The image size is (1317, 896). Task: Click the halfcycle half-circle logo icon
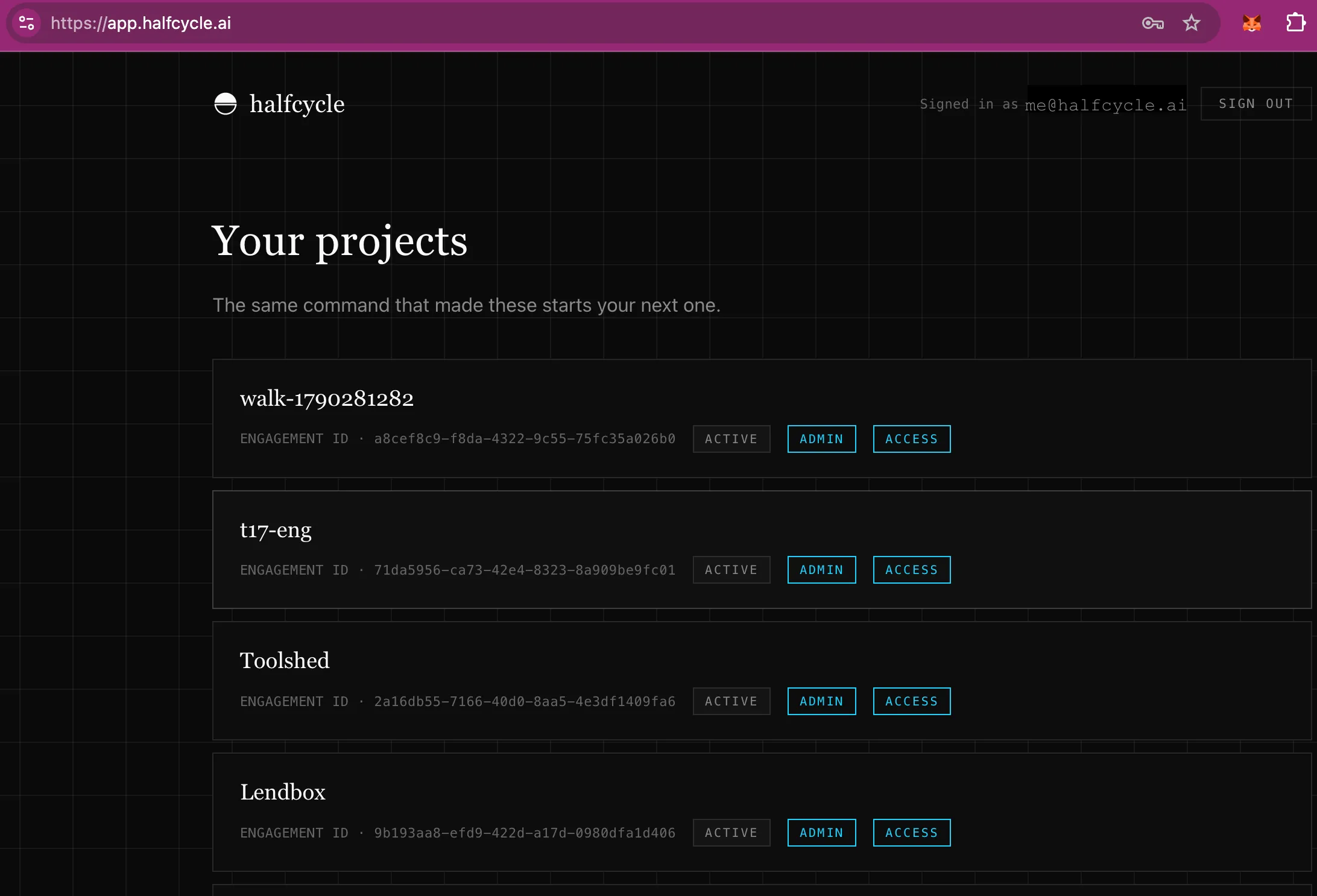pos(226,104)
